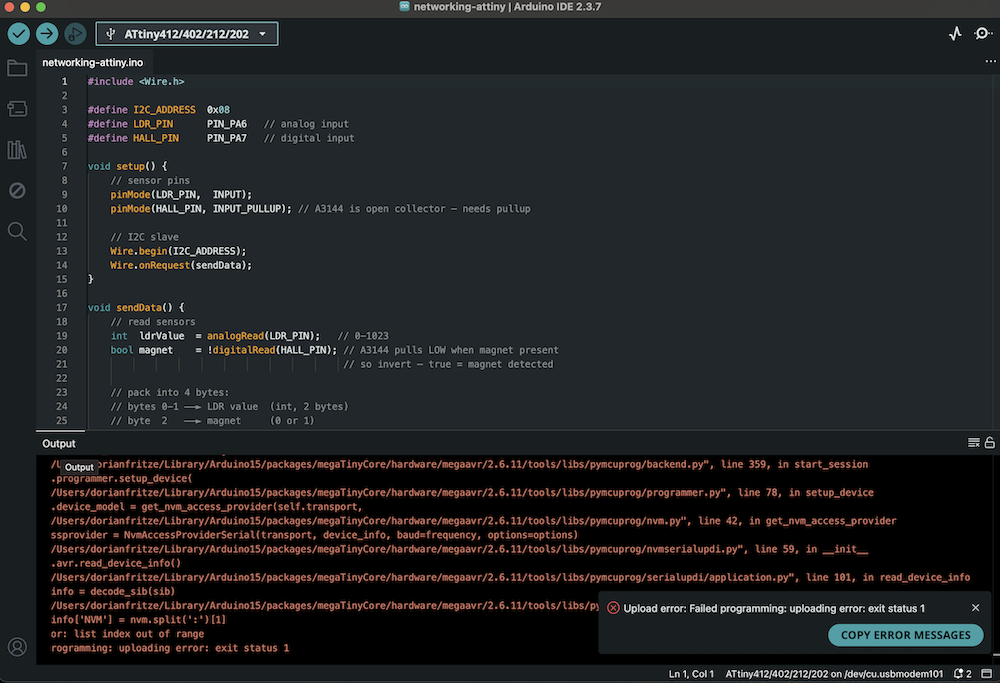The height and width of the screenshot is (683, 1000).
Task: Click the 'void setup() {' line
Action: tap(128, 166)
